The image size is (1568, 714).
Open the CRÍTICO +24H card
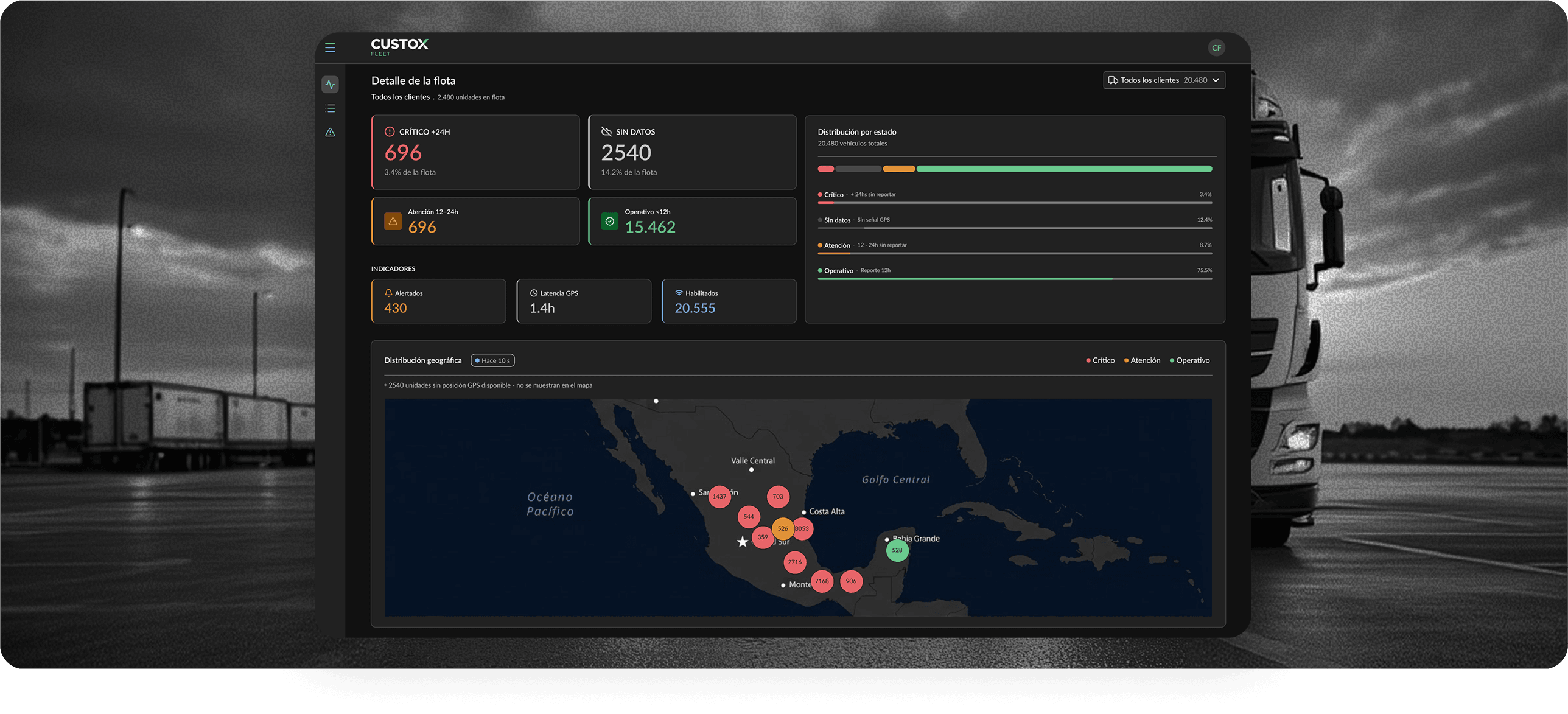click(x=475, y=152)
